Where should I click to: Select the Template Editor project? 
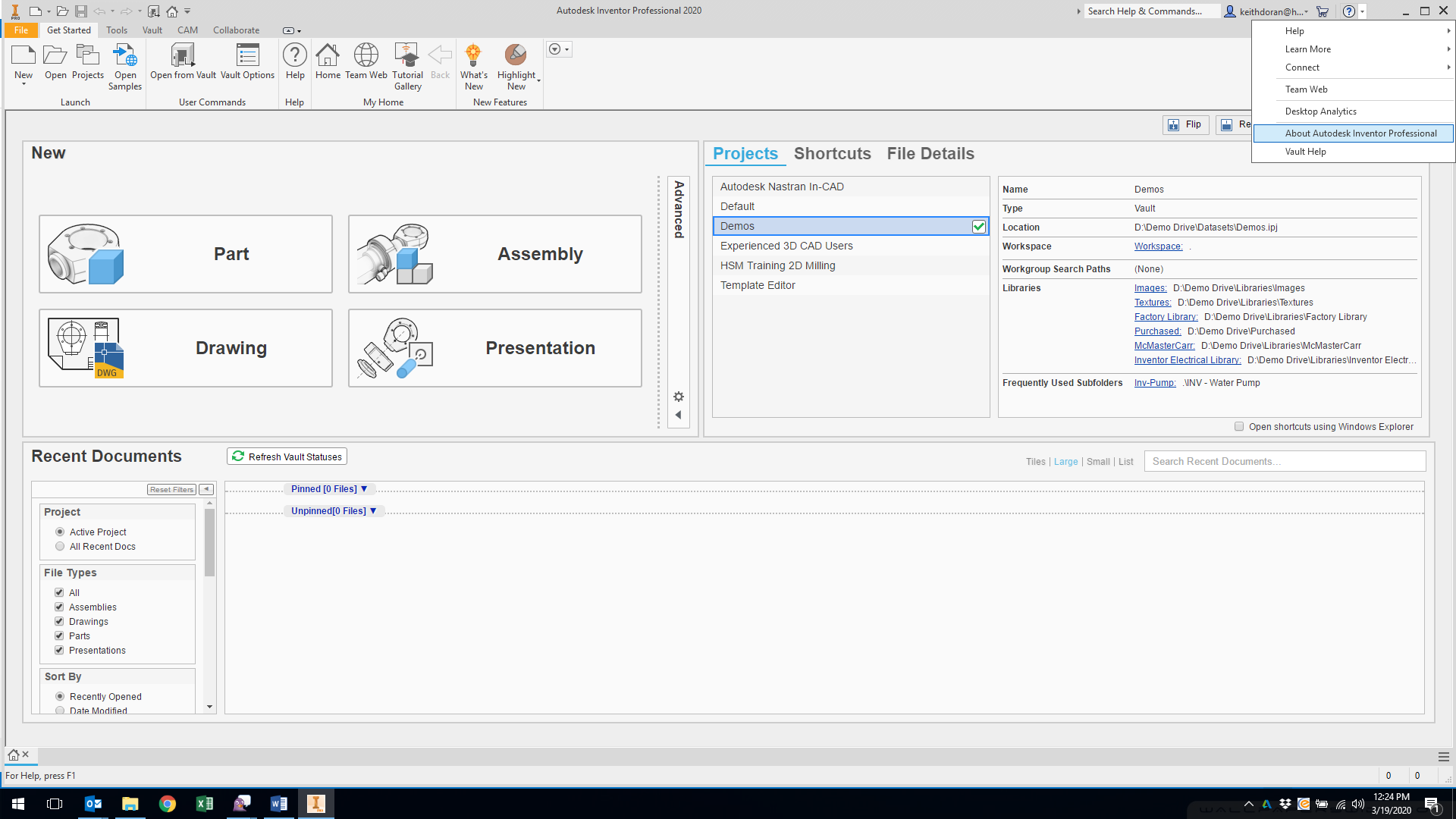click(x=851, y=285)
